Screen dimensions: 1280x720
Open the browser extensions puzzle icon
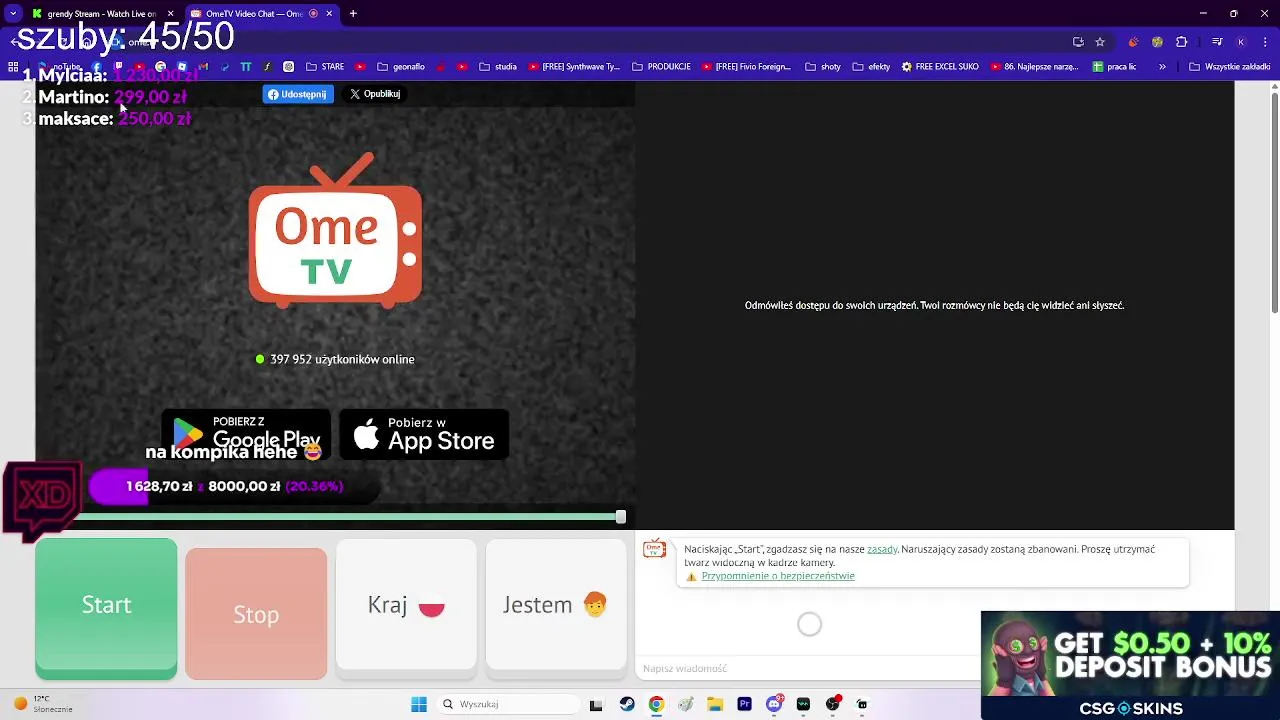click(1181, 42)
